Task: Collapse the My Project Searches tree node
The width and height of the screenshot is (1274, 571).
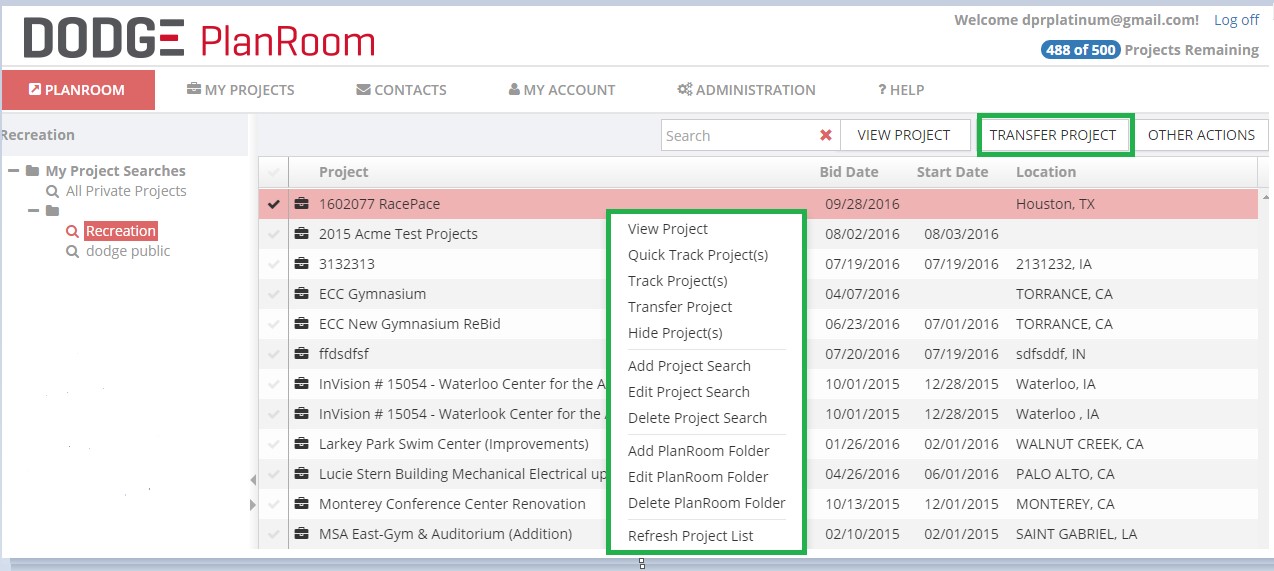Action: point(14,171)
